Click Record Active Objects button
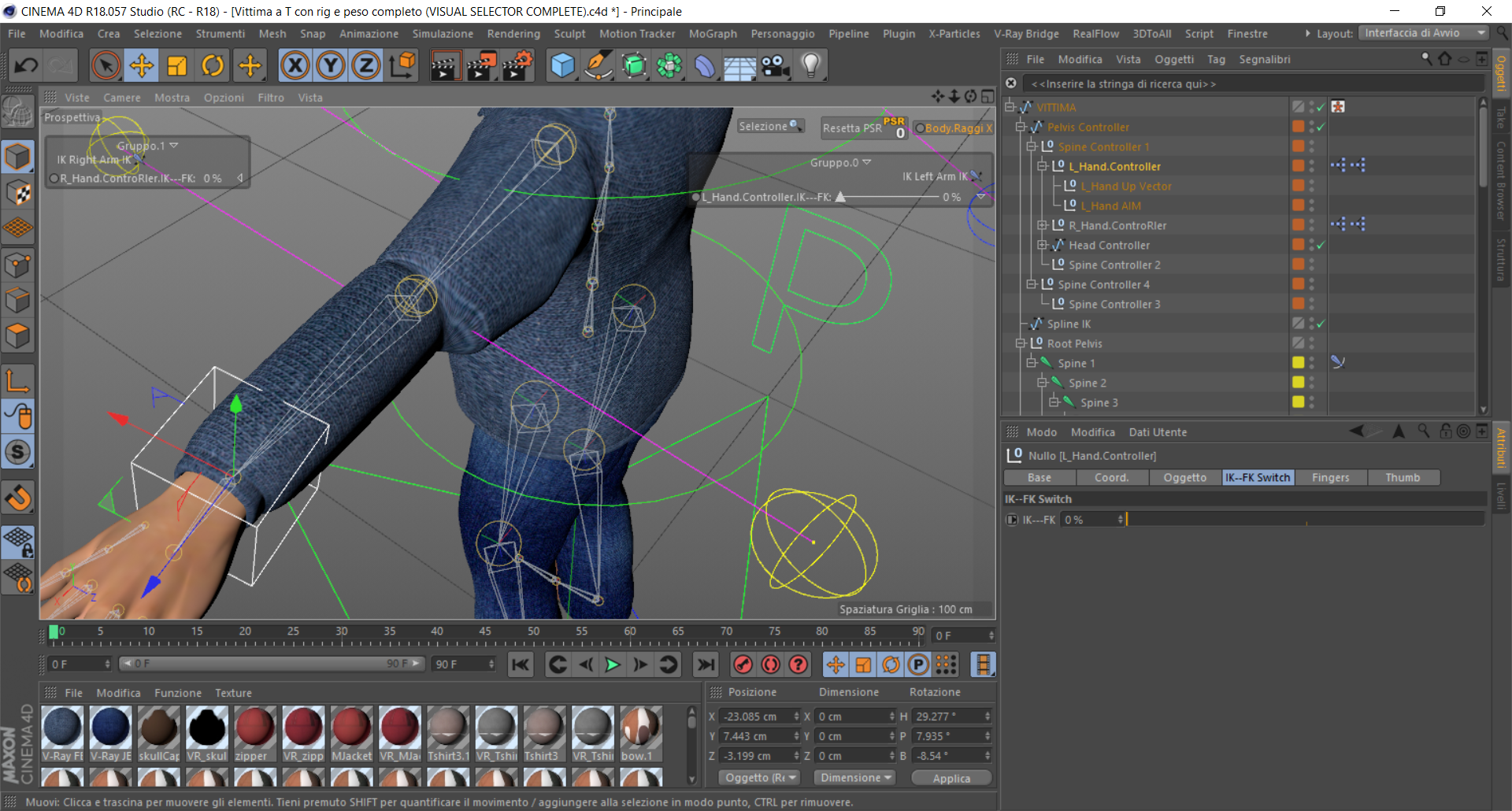 pos(743,665)
